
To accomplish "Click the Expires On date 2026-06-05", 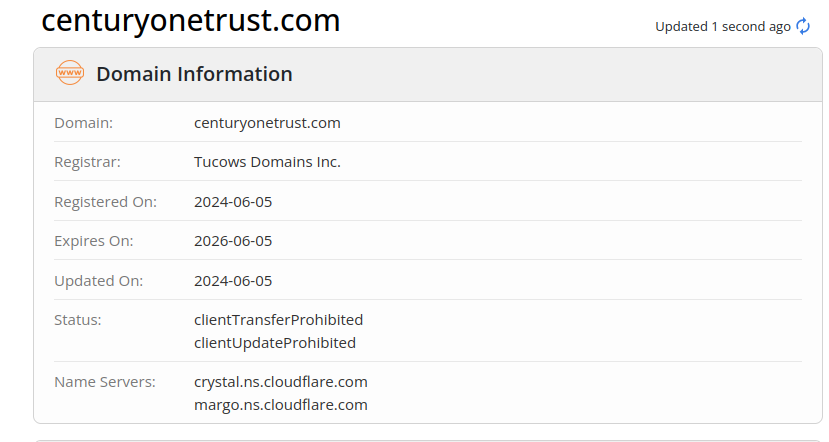I will pyautogui.click(x=233, y=241).
